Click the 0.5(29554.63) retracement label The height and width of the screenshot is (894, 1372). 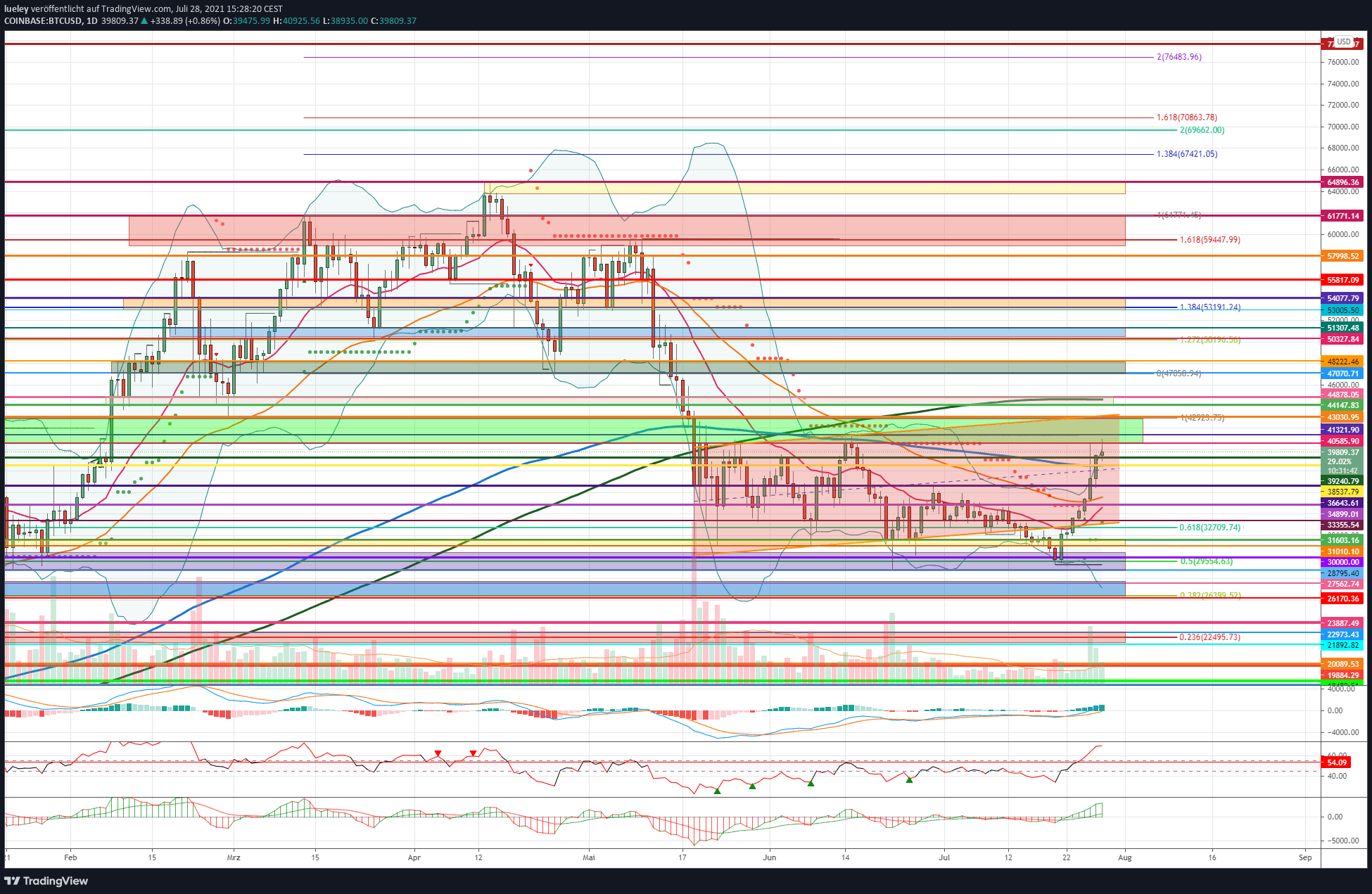(1206, 561)
